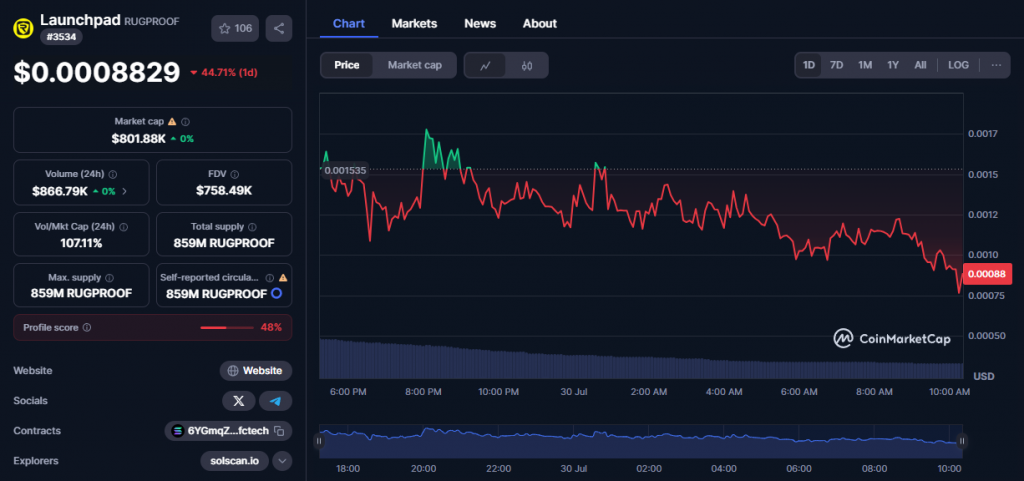Click the $758.49K FDV value
The height and width of the screenshot is (481, 1024).
[224, 191]
